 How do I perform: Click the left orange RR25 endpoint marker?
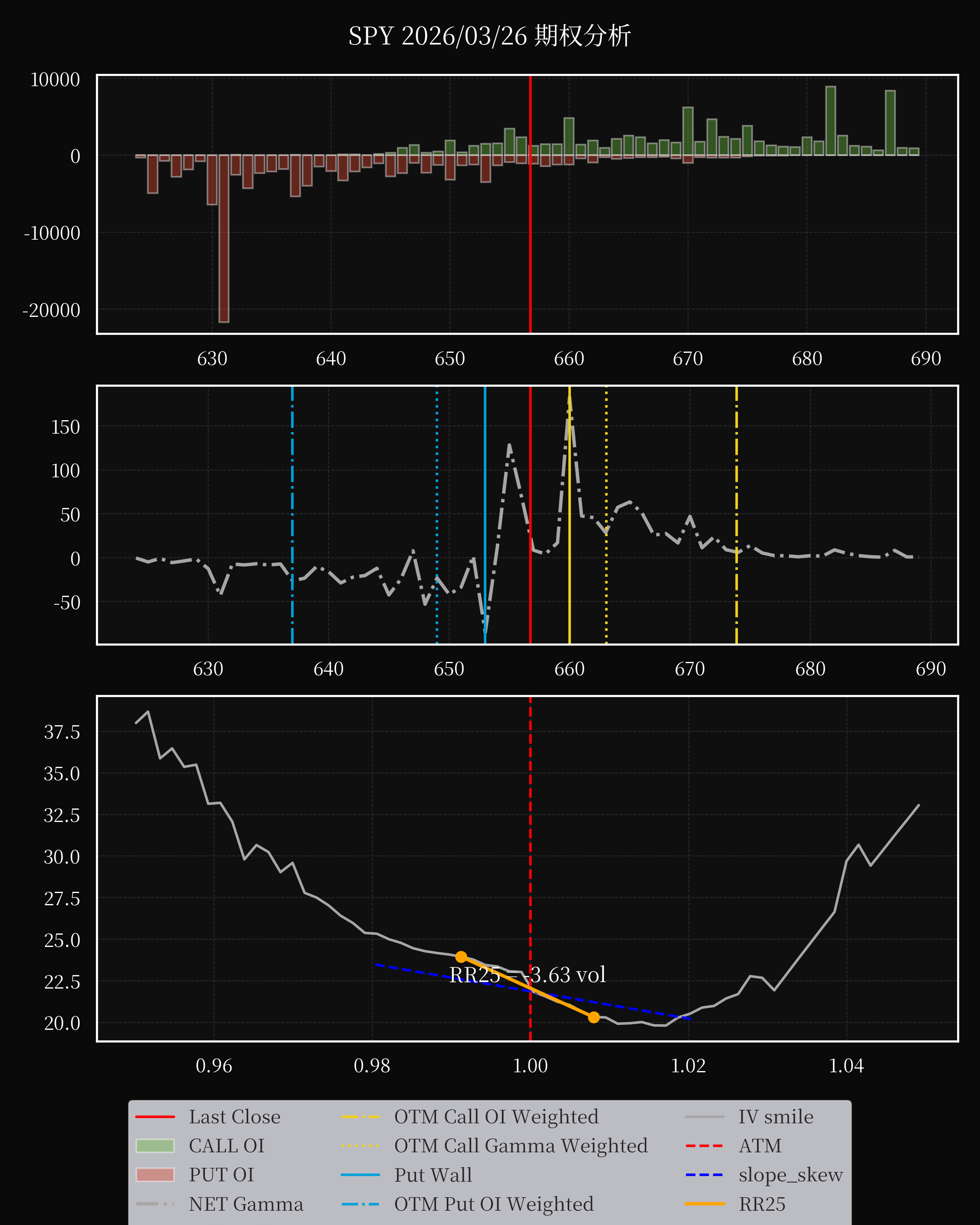(x=461, y=957)
